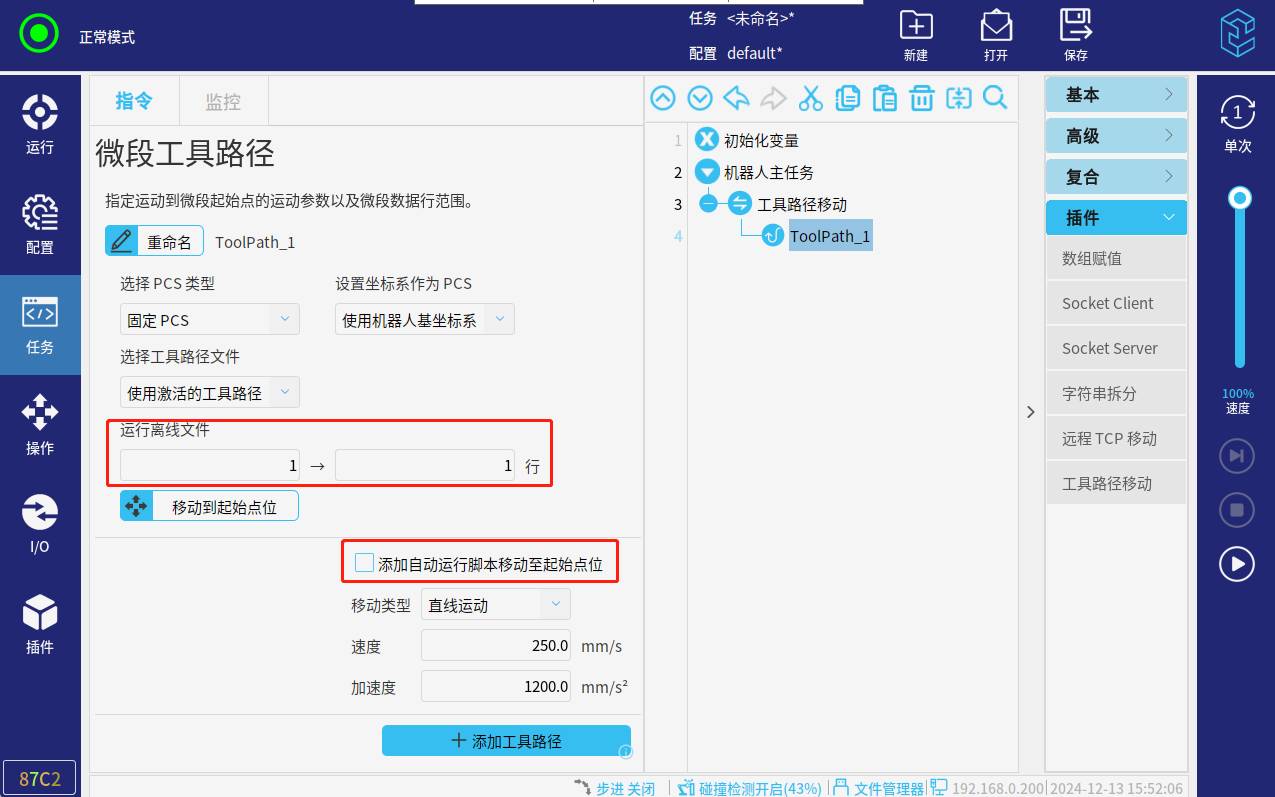The height and width of the screenshot is (797, 1275).
Task: Click the delete trash icon
Action: tap(921, 98)
